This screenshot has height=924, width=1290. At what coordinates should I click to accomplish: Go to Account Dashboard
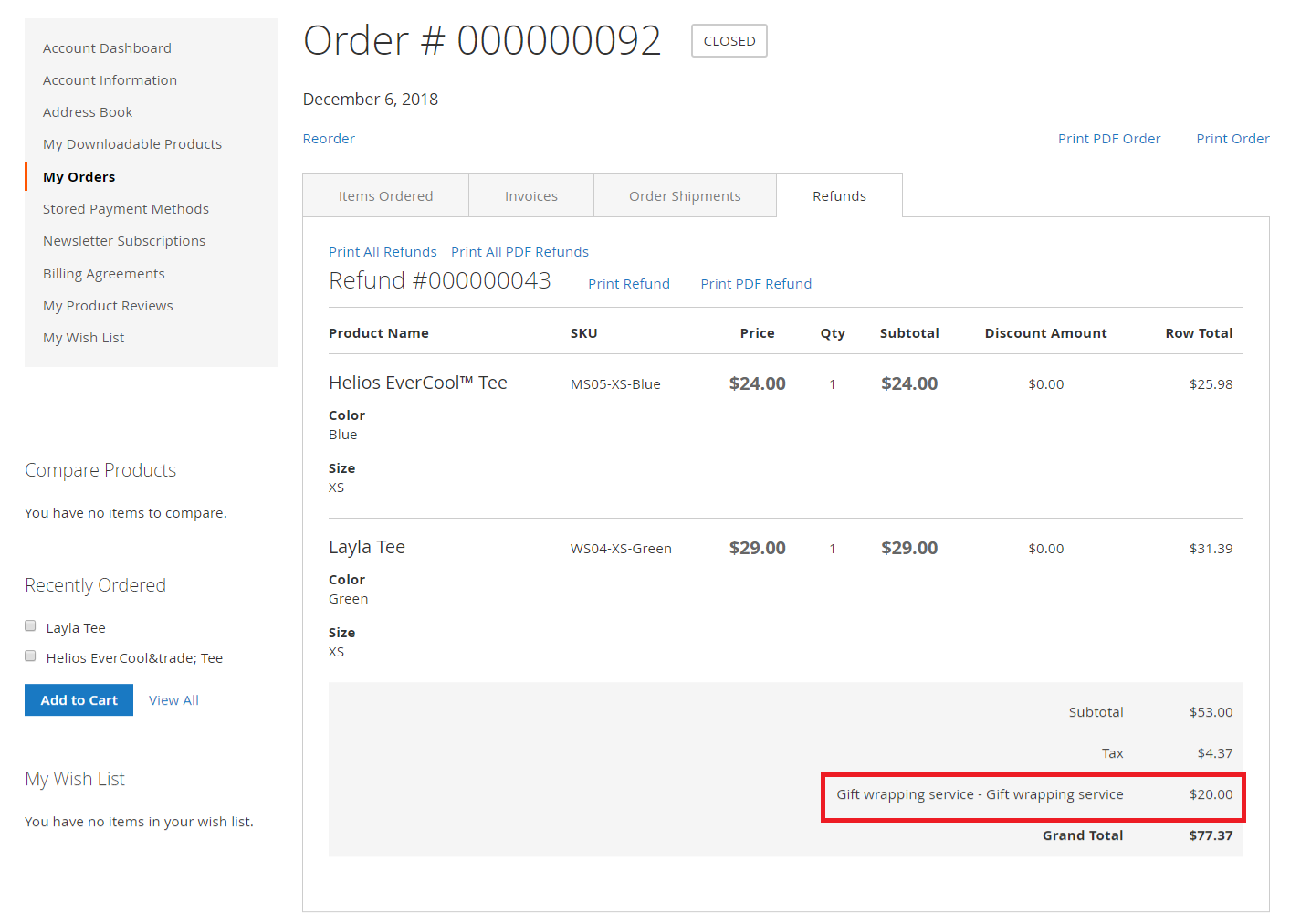pos(107,48)
